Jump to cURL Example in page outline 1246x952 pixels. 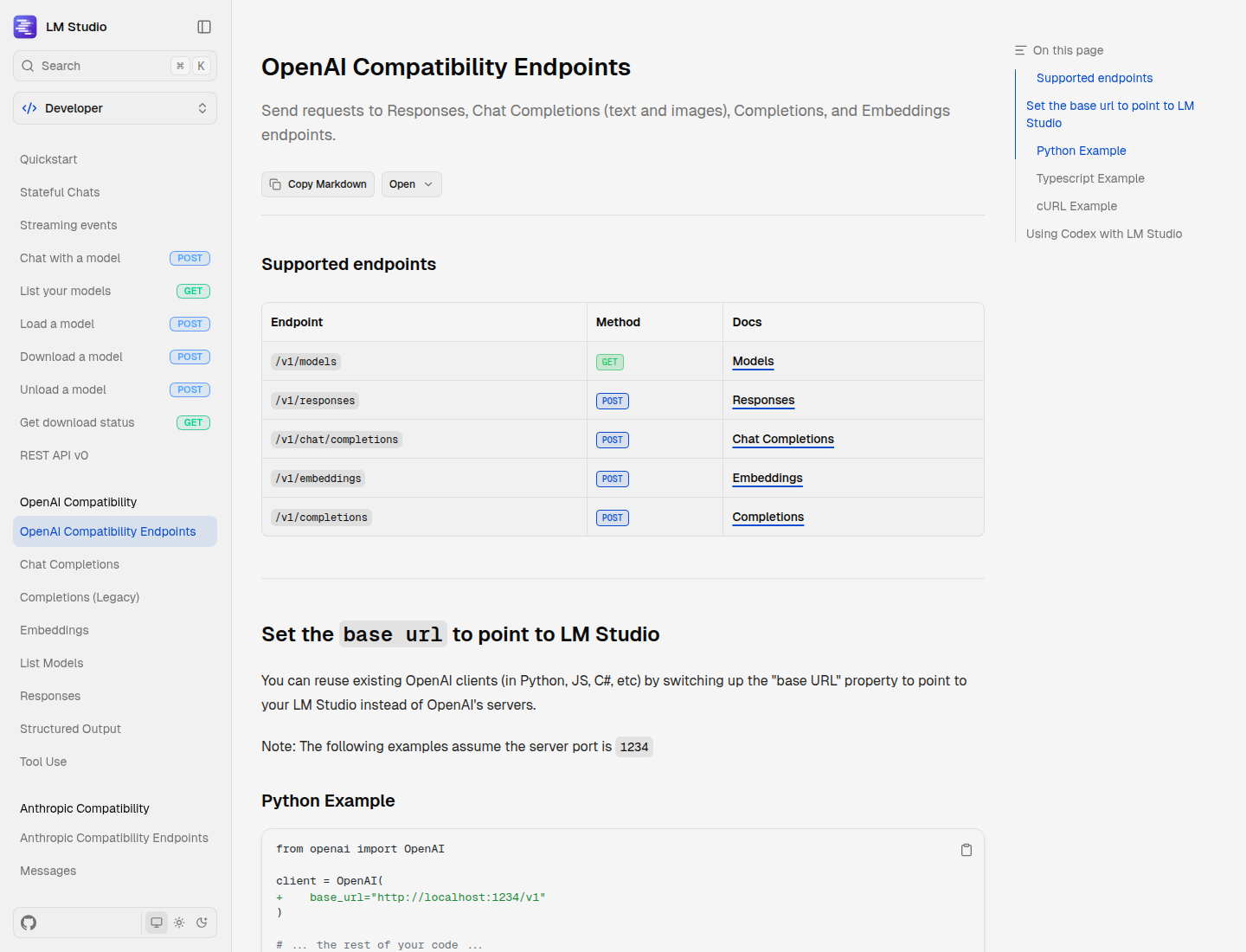[1076, 206]
